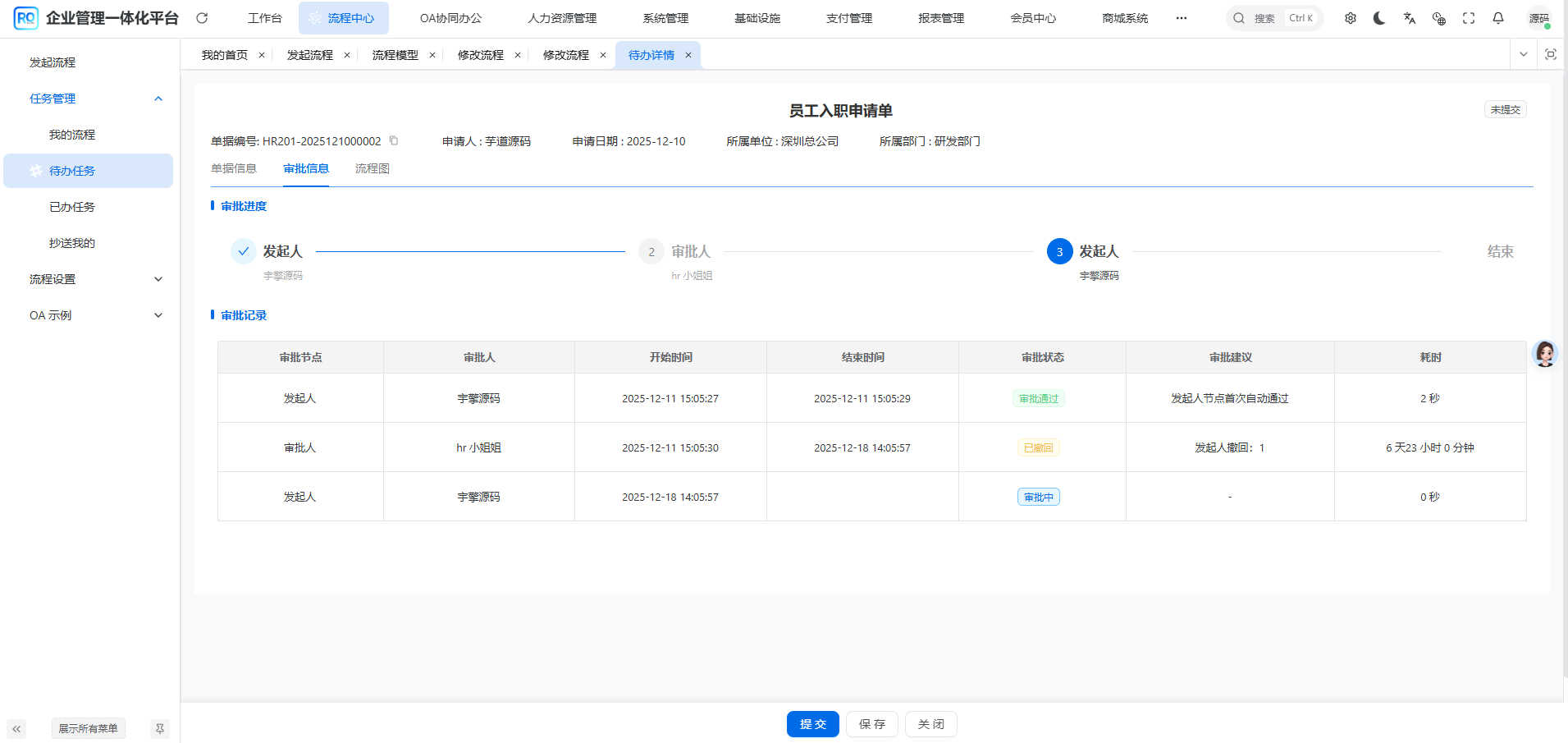Switch to the 流程图 tab
The image size is (1568, 743).
click(x=372, y=168)
